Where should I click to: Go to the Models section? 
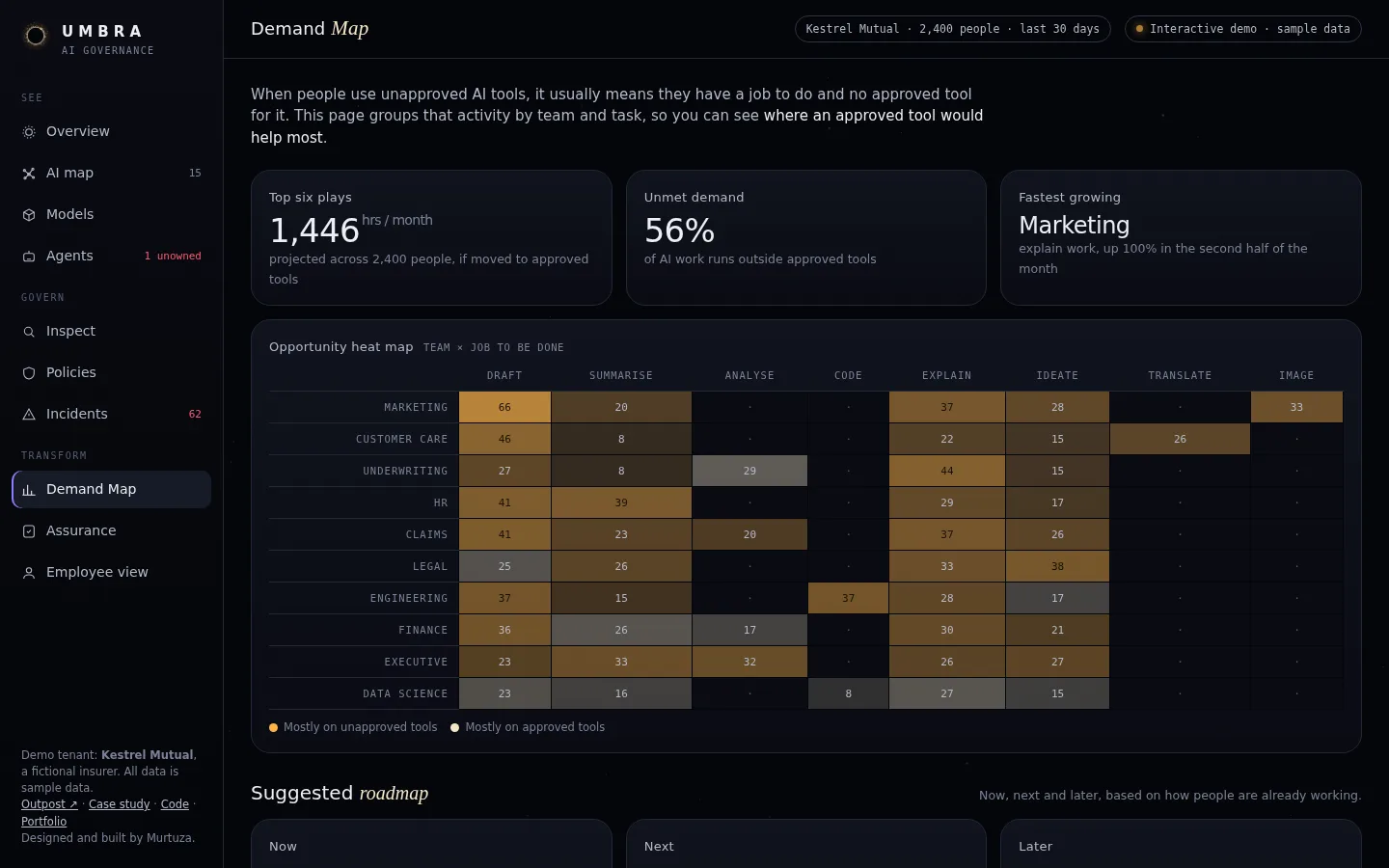[112, 214]
